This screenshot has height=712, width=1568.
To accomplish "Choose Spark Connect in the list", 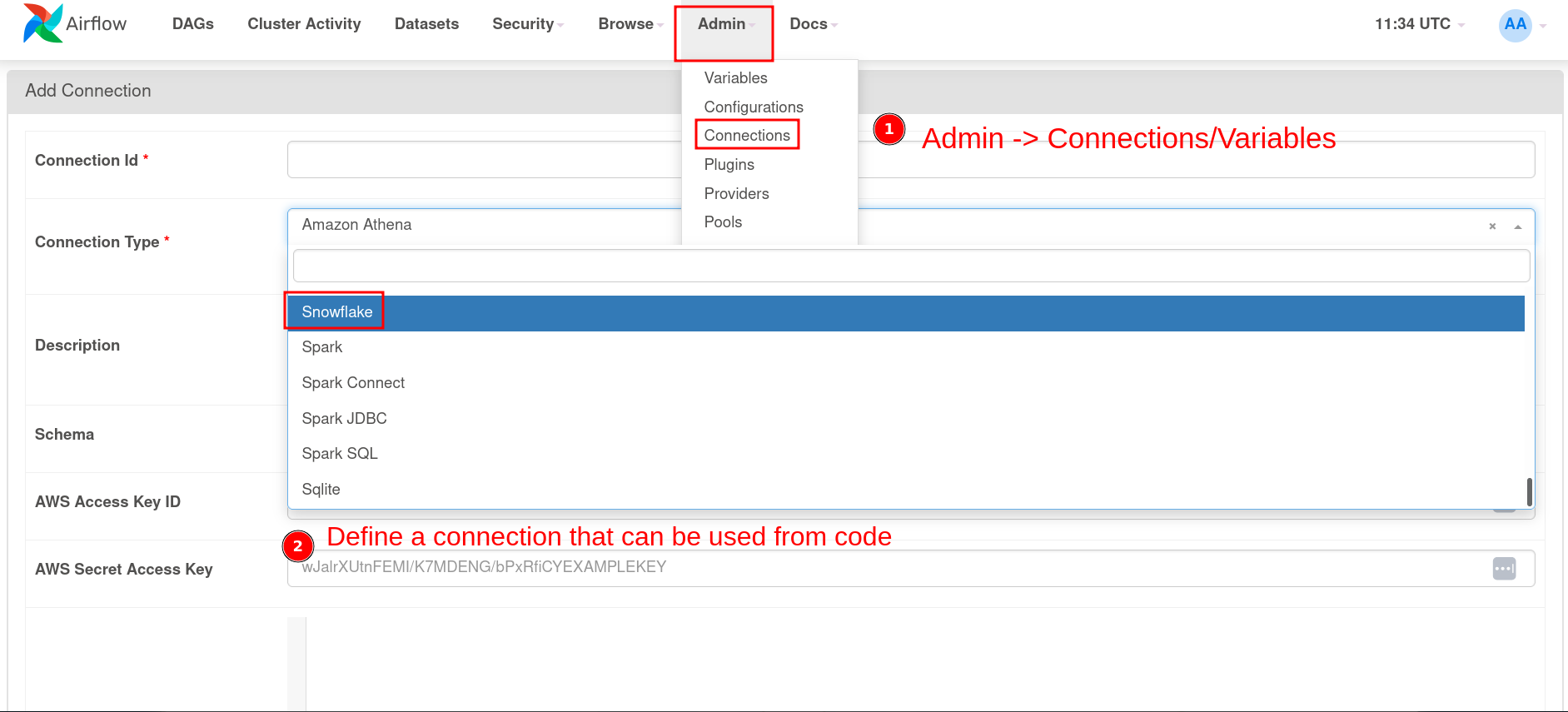I will [906, 383].
